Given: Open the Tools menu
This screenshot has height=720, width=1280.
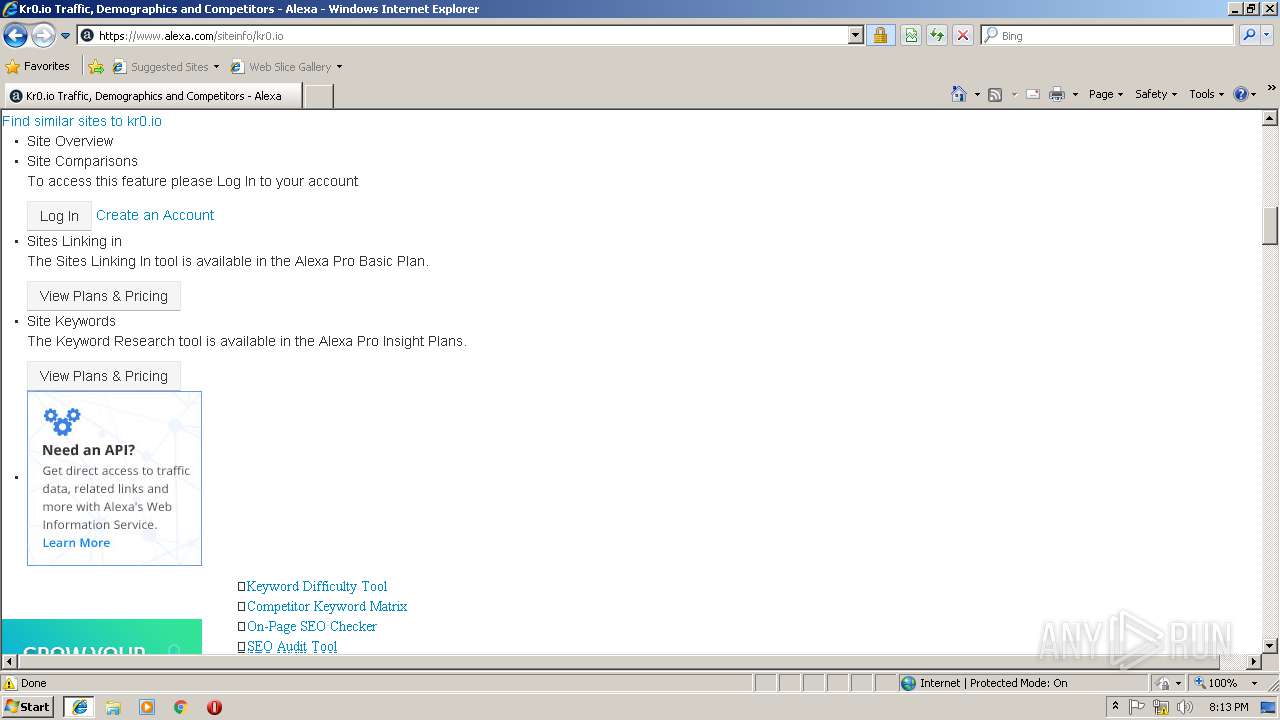Looking at the screenshot, I should (1206, 94).
